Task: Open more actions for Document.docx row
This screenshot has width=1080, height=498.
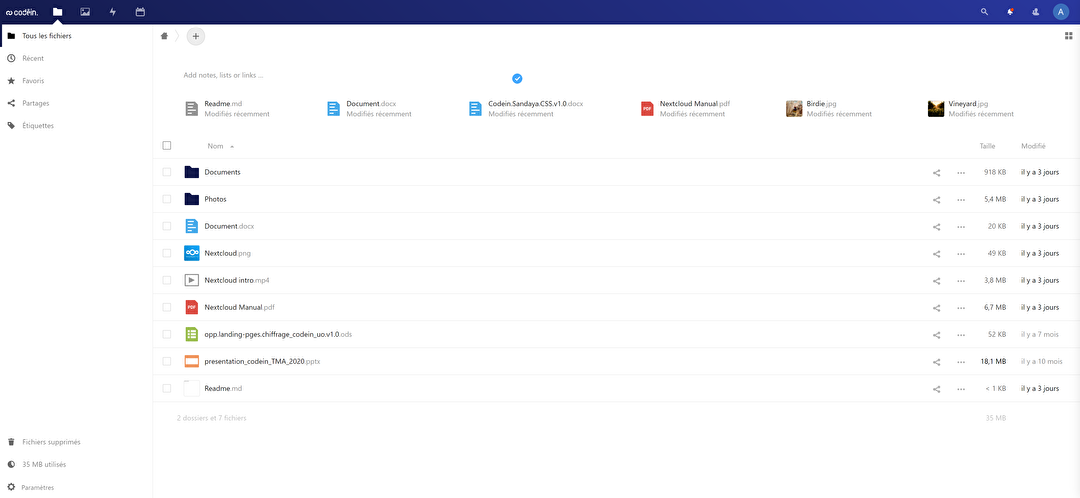Action: (961, 226)
